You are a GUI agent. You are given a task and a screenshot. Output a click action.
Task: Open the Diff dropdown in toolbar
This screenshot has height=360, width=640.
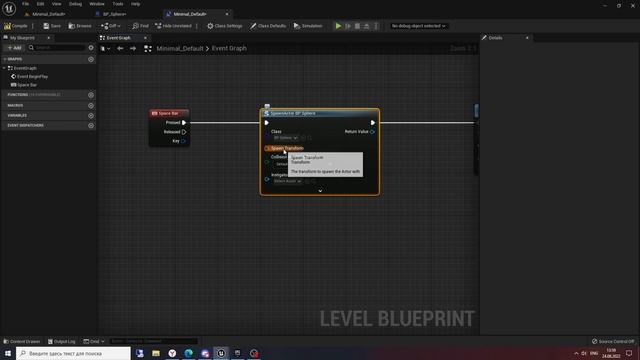pyautogui.click(x=111, y=26)
